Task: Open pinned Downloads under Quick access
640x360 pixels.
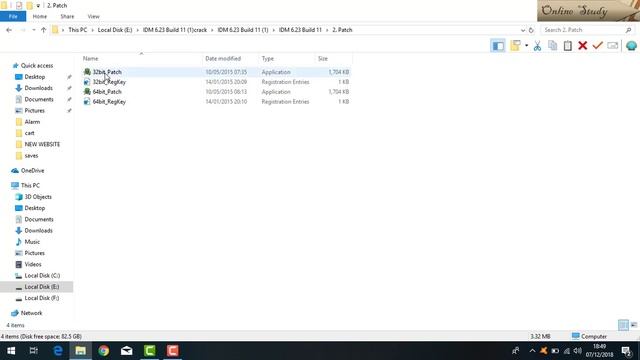Action: (38, 88)
